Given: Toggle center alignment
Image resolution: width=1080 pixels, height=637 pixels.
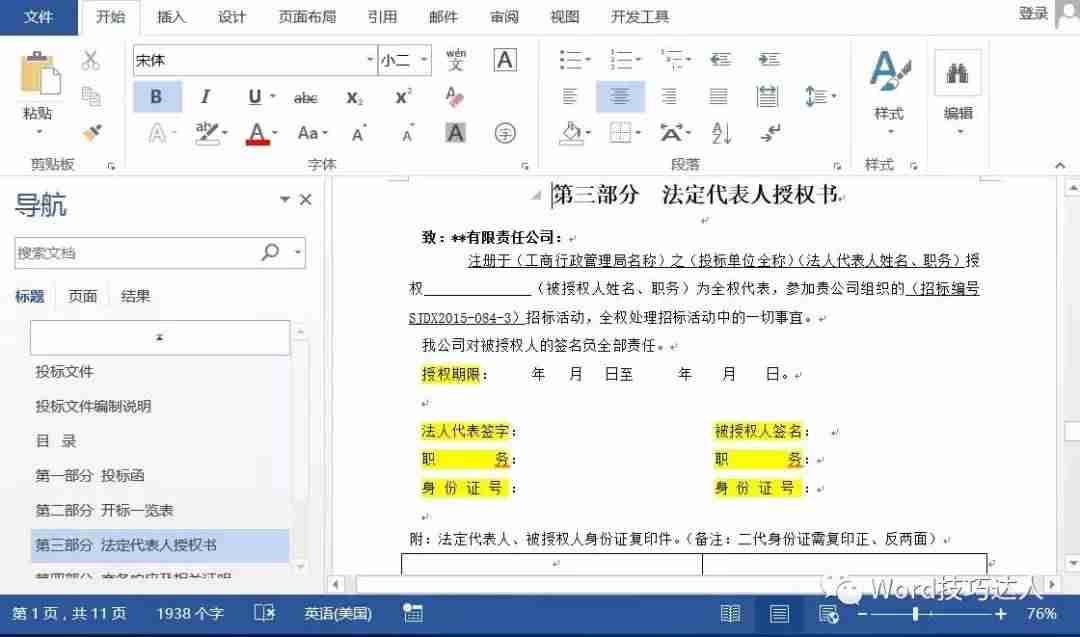Looking at the screenshot, I should click(620, 96).
